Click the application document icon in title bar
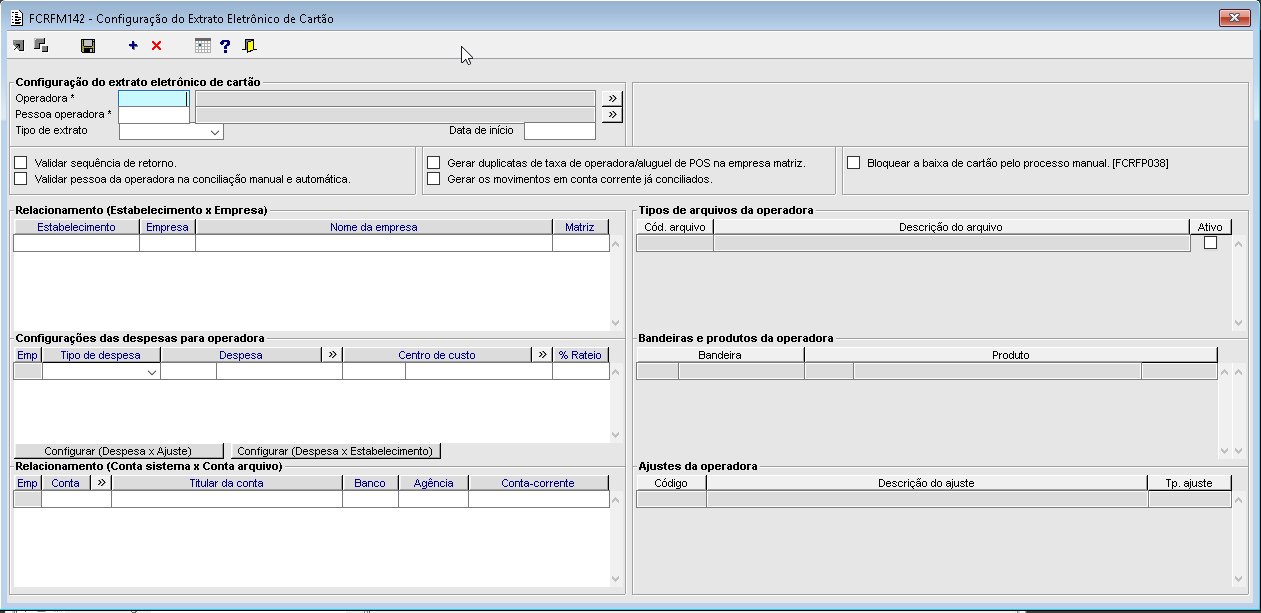This screenshot has height=613, width=1261. 16,18
